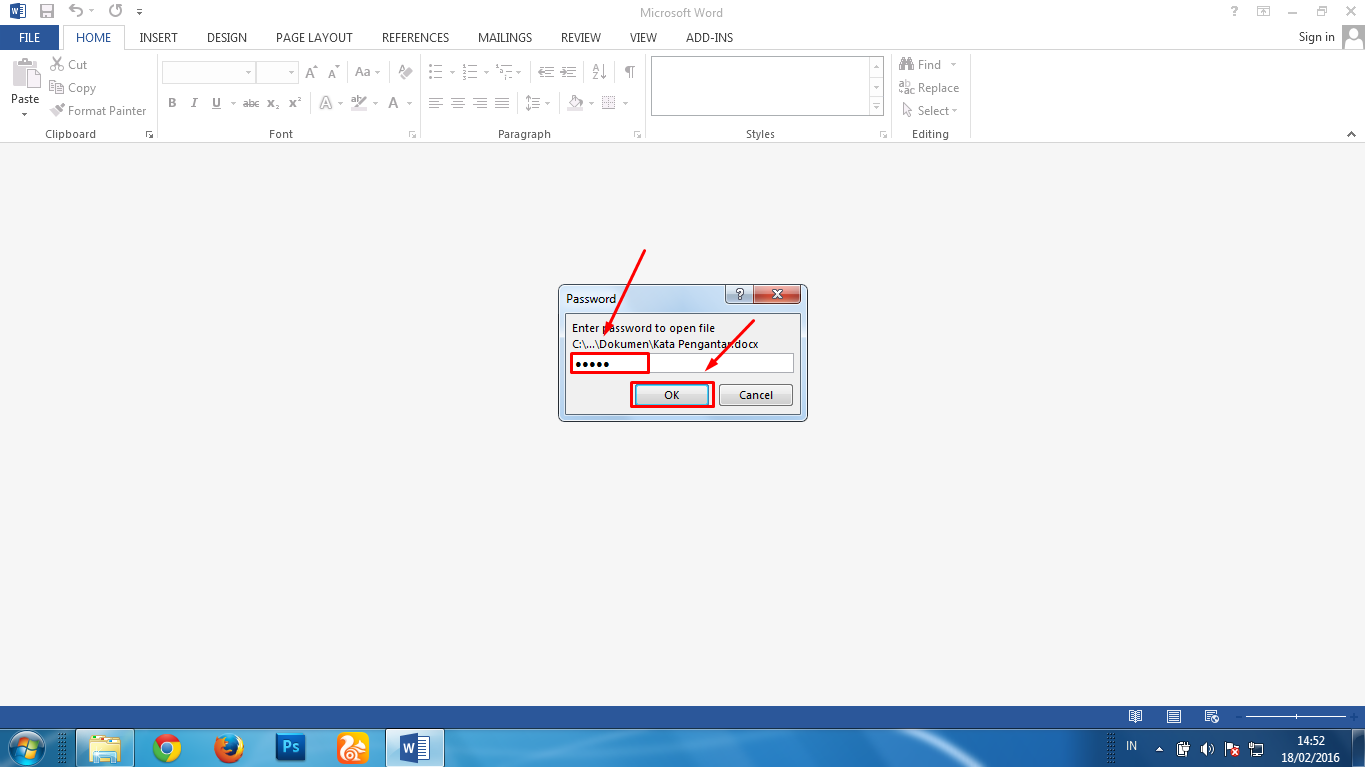Justify the text
This screenshot has width=1365, height=767.
[502, 103]
